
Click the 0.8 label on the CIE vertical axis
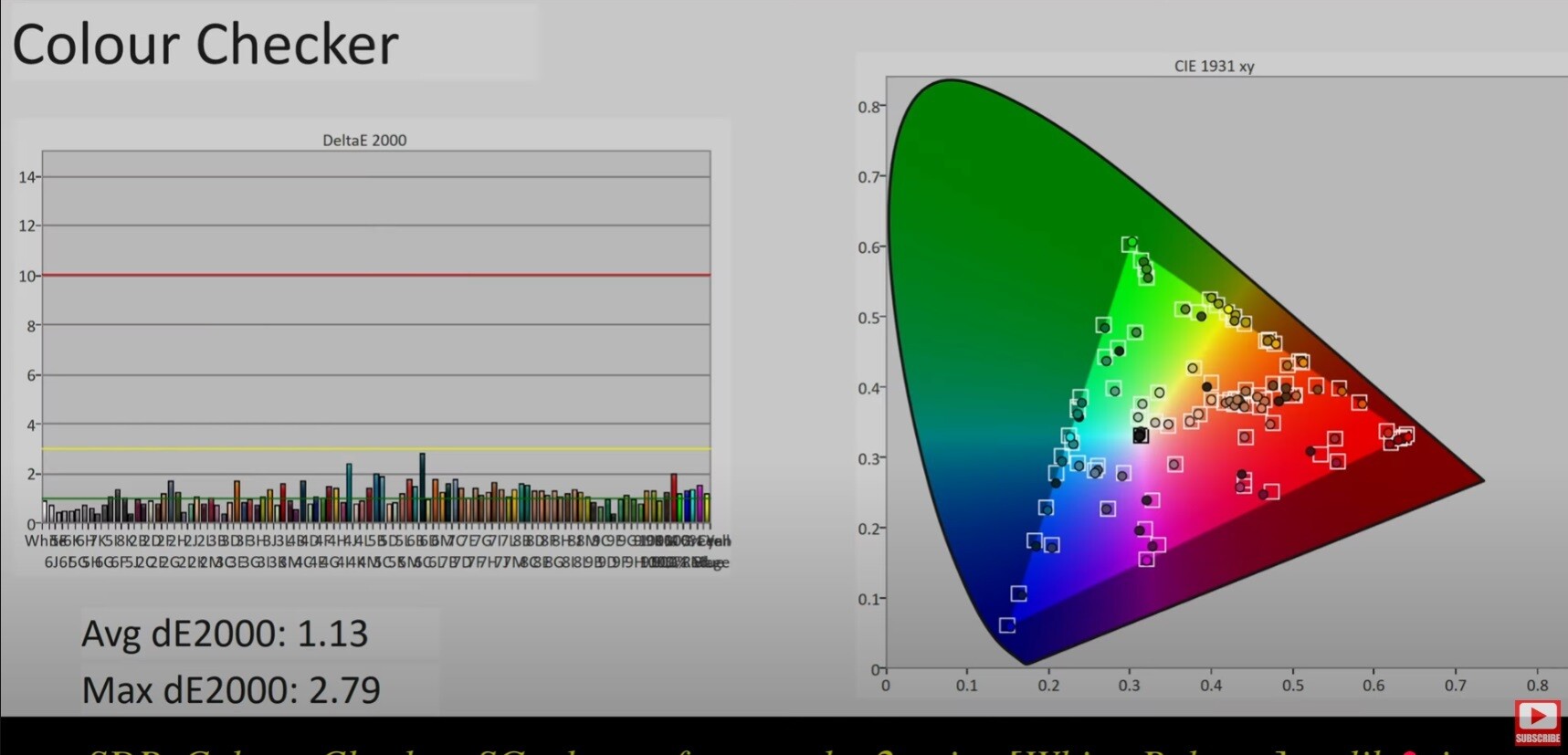[x=868, y=107]
